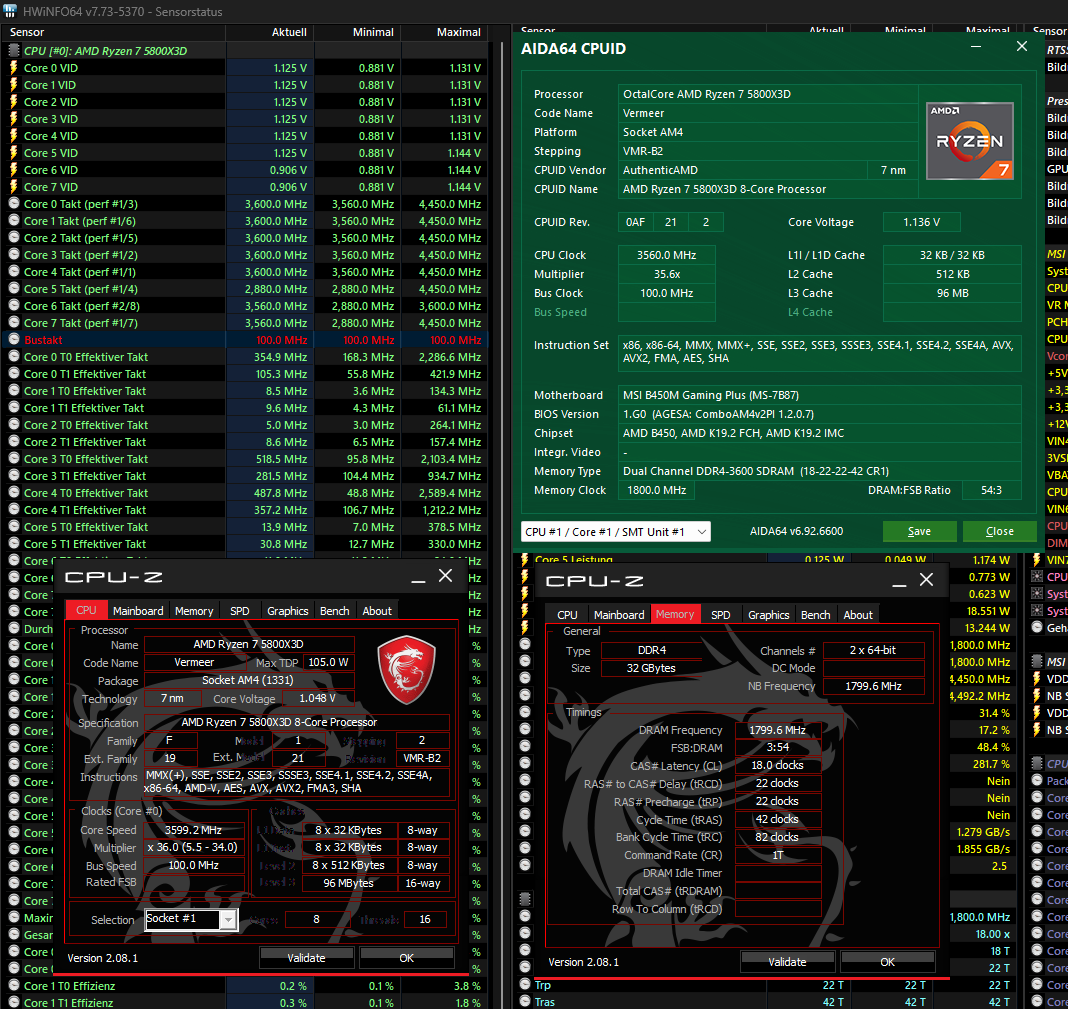1068x1009 pixels.
Task: Click the Core Speed field showing 3599.2 MHz
Action: pos(193,830)
